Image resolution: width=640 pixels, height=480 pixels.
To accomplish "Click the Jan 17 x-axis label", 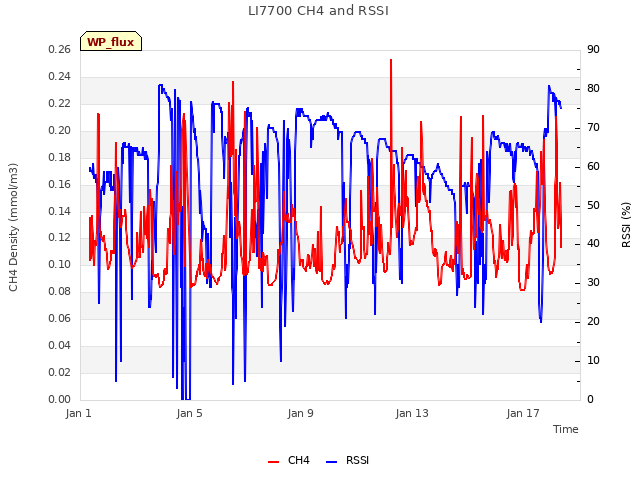I will tap(523, 413).
